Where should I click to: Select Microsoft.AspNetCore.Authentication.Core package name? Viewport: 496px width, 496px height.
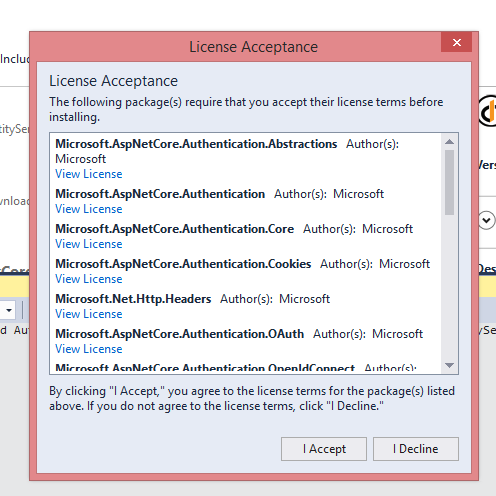point(174,229)
